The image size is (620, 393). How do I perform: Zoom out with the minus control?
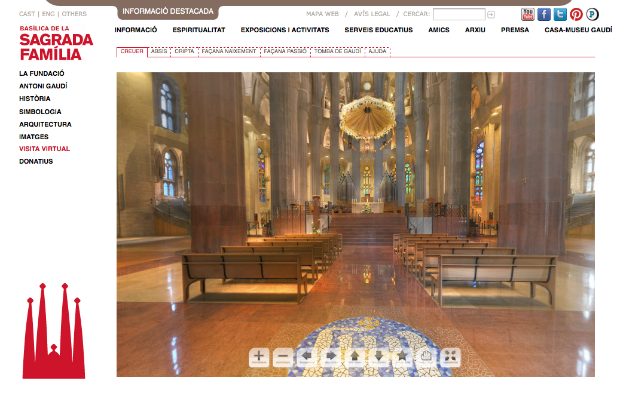pyautogui.click(x=283, y=357)
